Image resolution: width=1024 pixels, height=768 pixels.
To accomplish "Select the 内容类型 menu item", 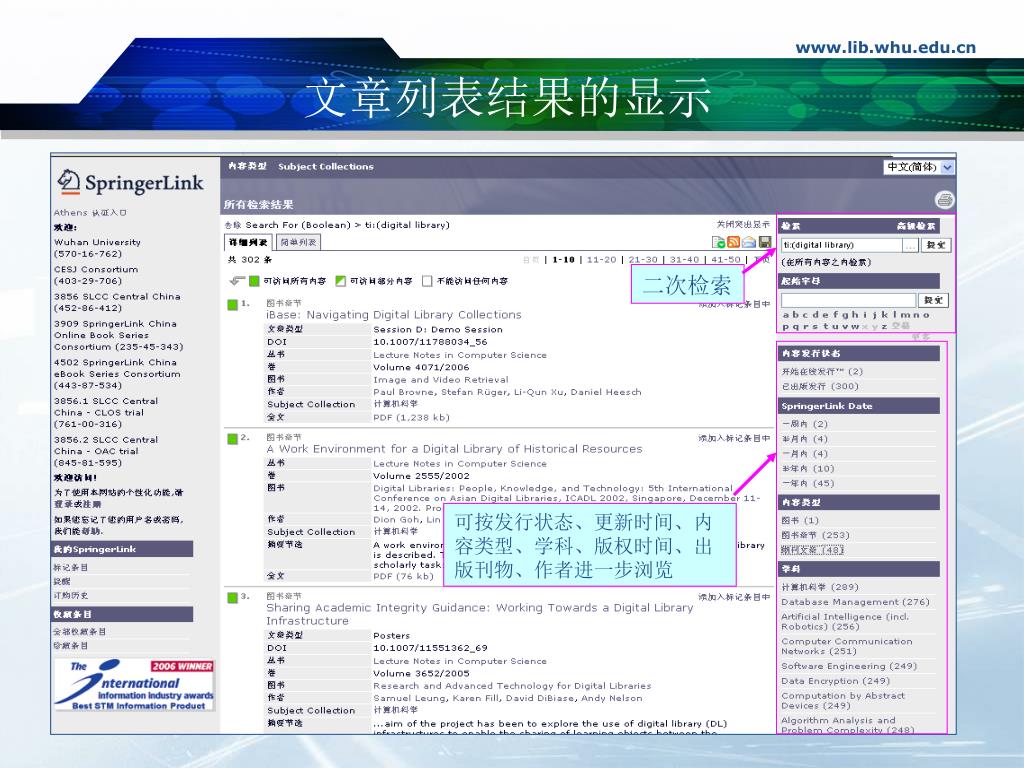I will point(248,166).
